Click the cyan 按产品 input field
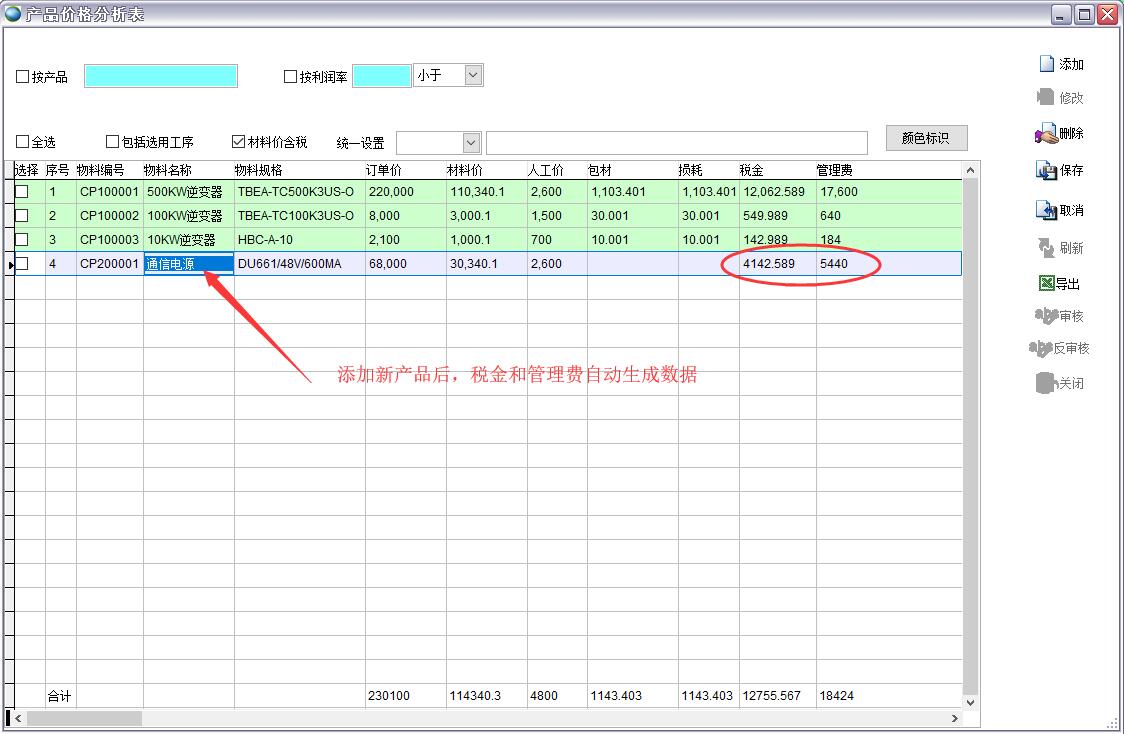This screenshot has width=1124, height=734. click(161, 76)
